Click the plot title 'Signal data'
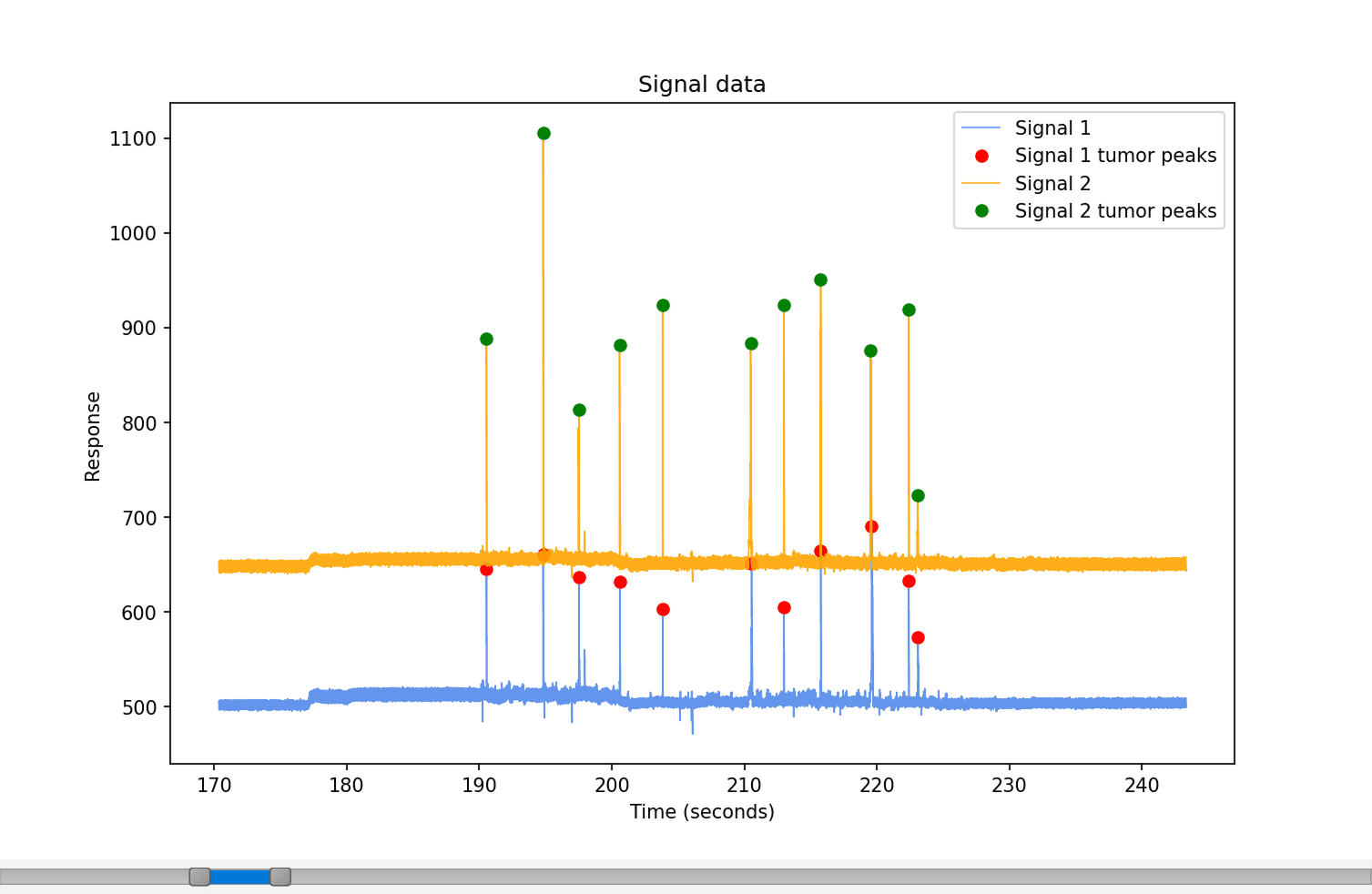Screen dimensions: 1372x894 tap(702, 84)
